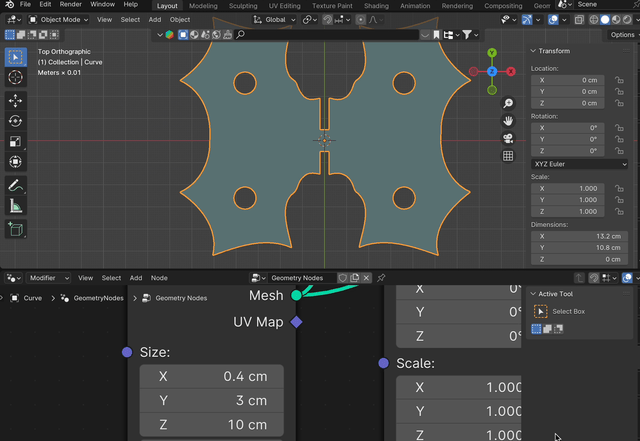640x441 pixels.
Task: Switch to the Shading workspace tab
Action: click(376, 6)
